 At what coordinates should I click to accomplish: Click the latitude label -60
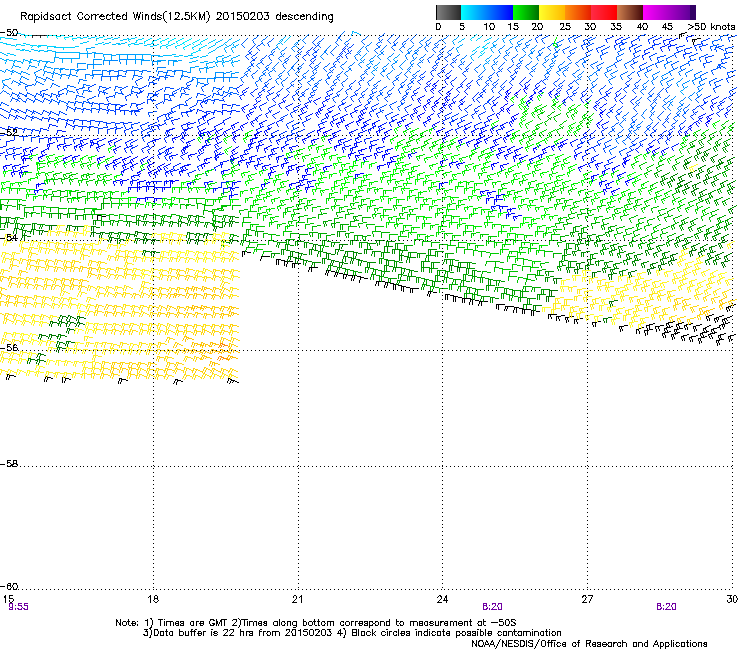9,587
